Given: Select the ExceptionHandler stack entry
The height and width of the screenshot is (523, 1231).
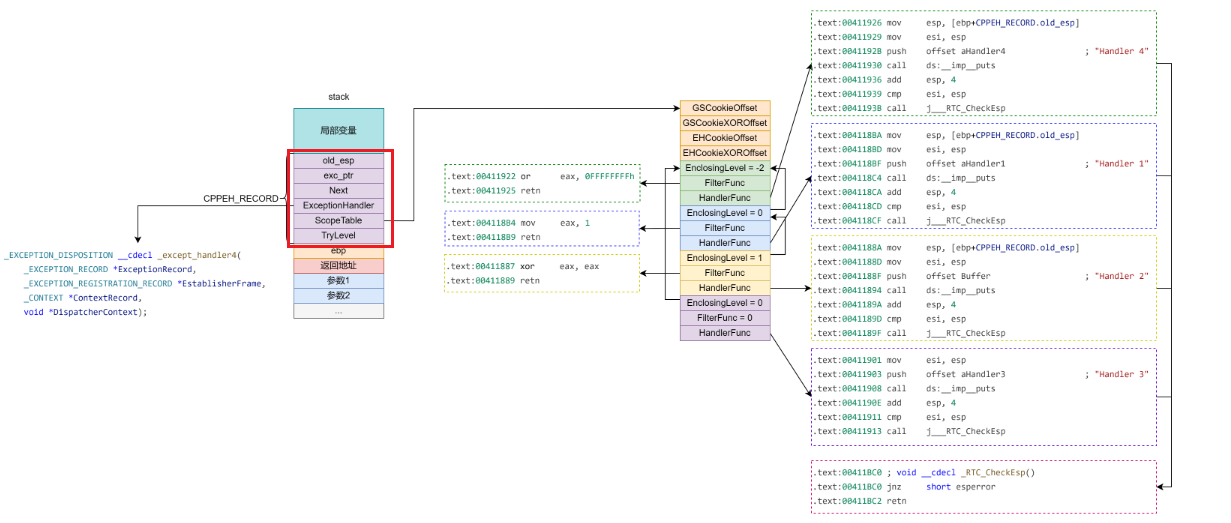Looking at the screenshot, I should 338,205.
